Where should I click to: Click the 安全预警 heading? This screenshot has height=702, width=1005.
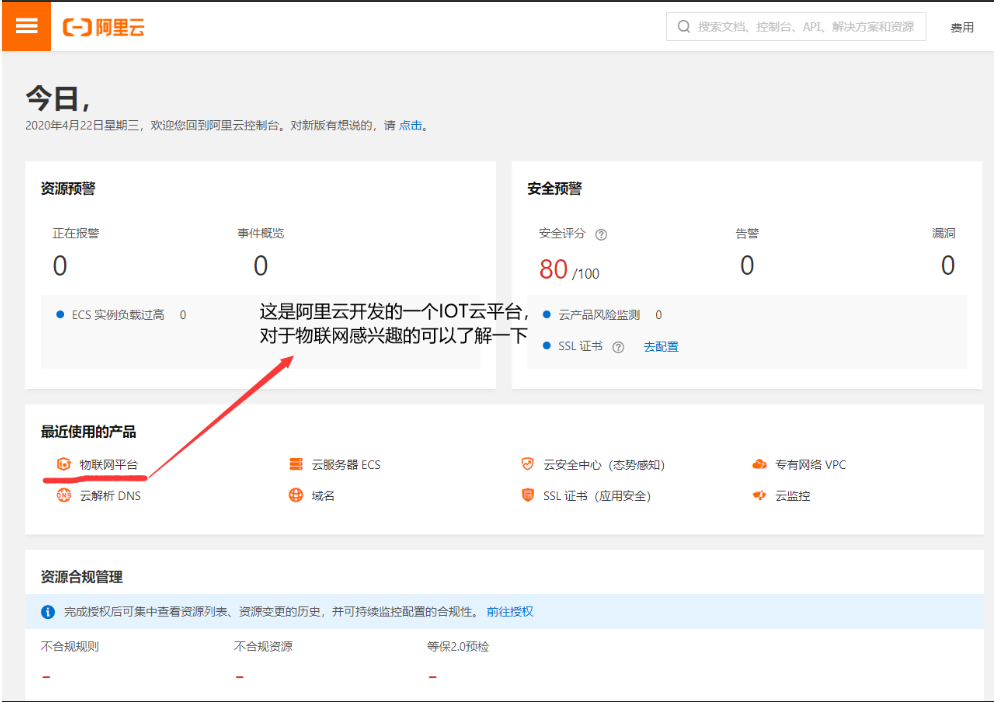pos(554,188)
